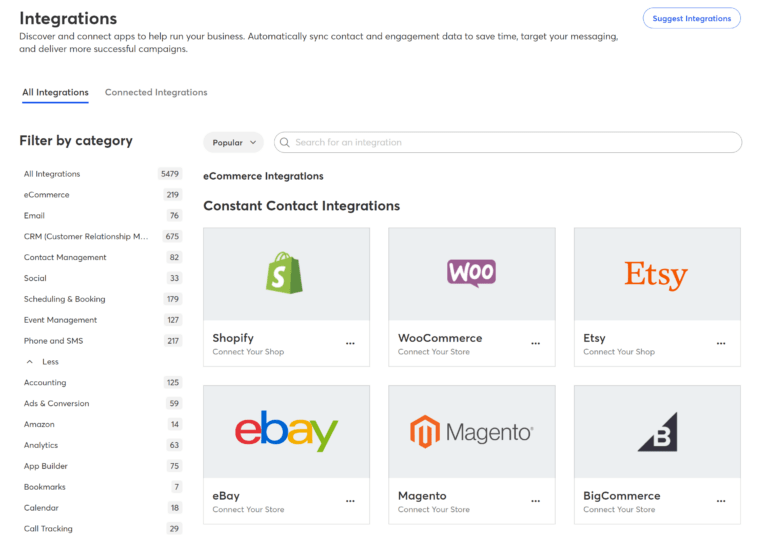This screenshot has height=538, width=768.
Task: Collapse categories with the Less chevron
Action: [30, 362]
